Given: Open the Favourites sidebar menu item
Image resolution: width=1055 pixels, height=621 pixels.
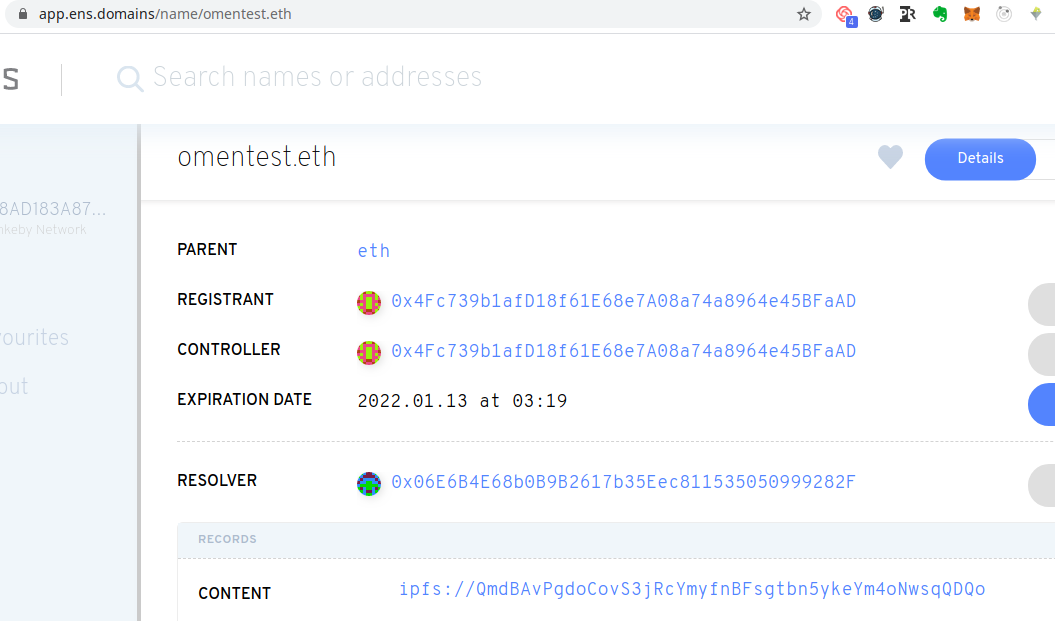Looking at the screenshot, I should point(34,338).
